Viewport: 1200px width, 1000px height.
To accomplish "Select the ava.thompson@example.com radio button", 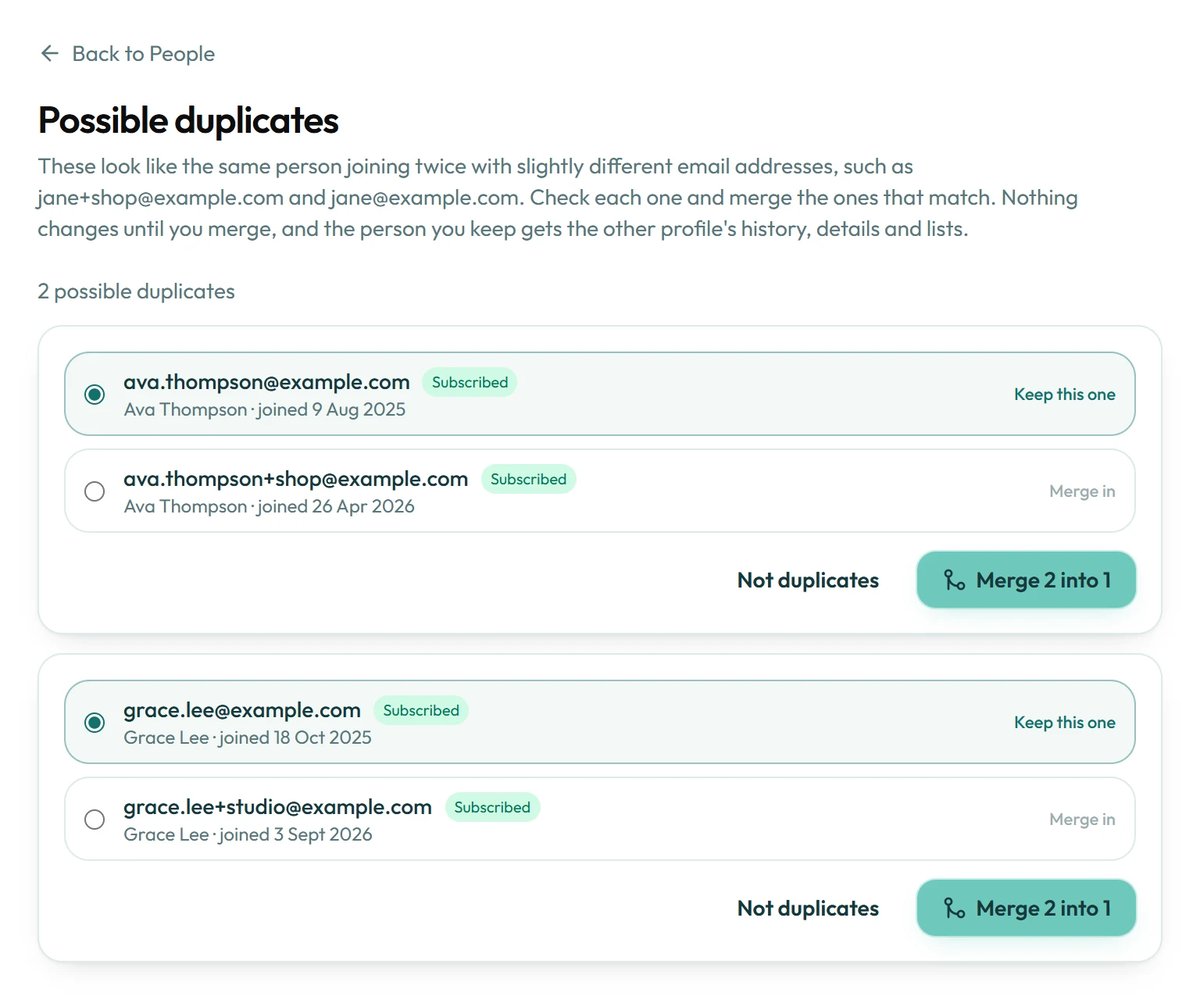I will [x=95, y=394].
